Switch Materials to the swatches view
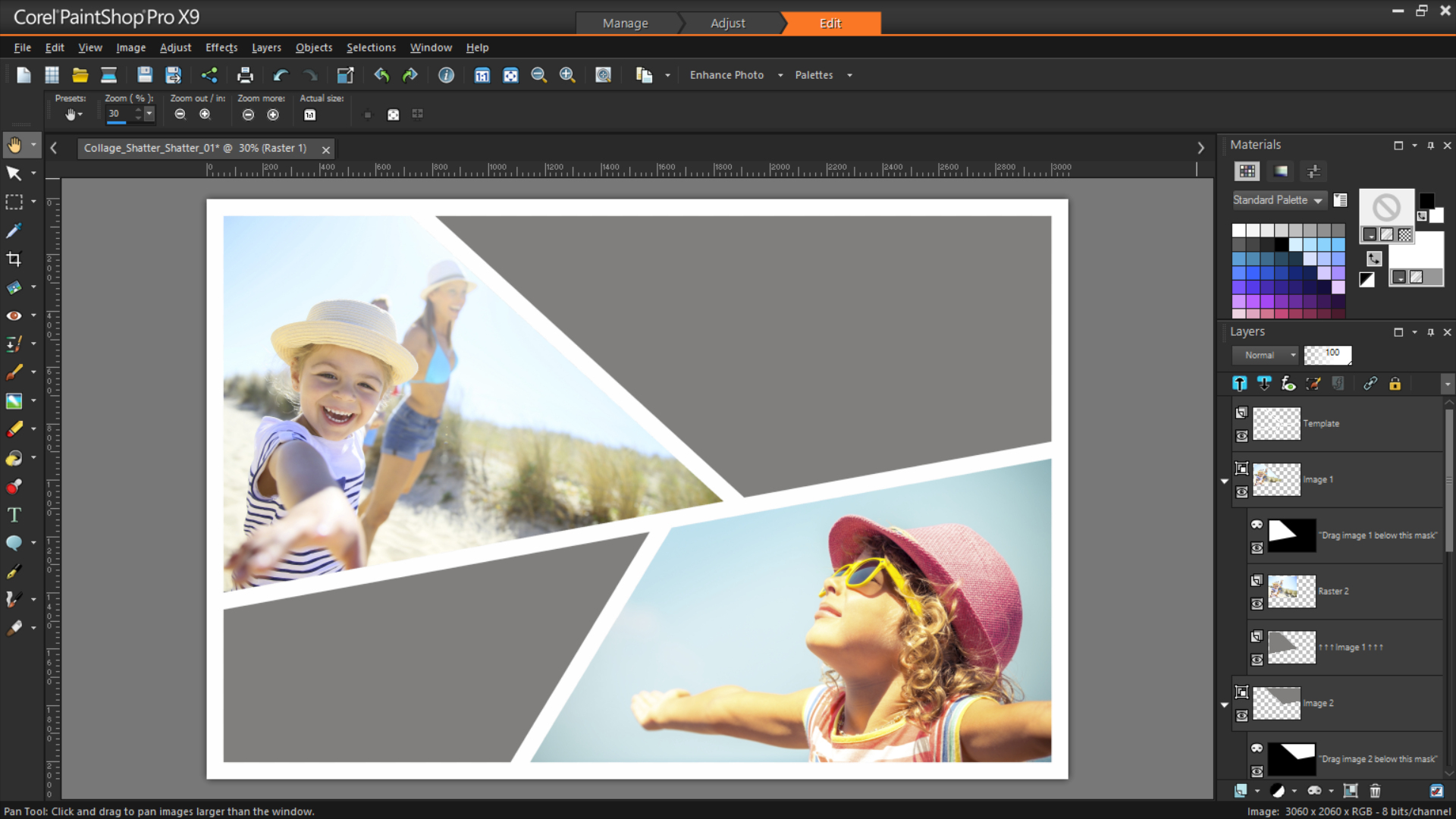The image size is (1456, 819). [x=1247, y=171]
